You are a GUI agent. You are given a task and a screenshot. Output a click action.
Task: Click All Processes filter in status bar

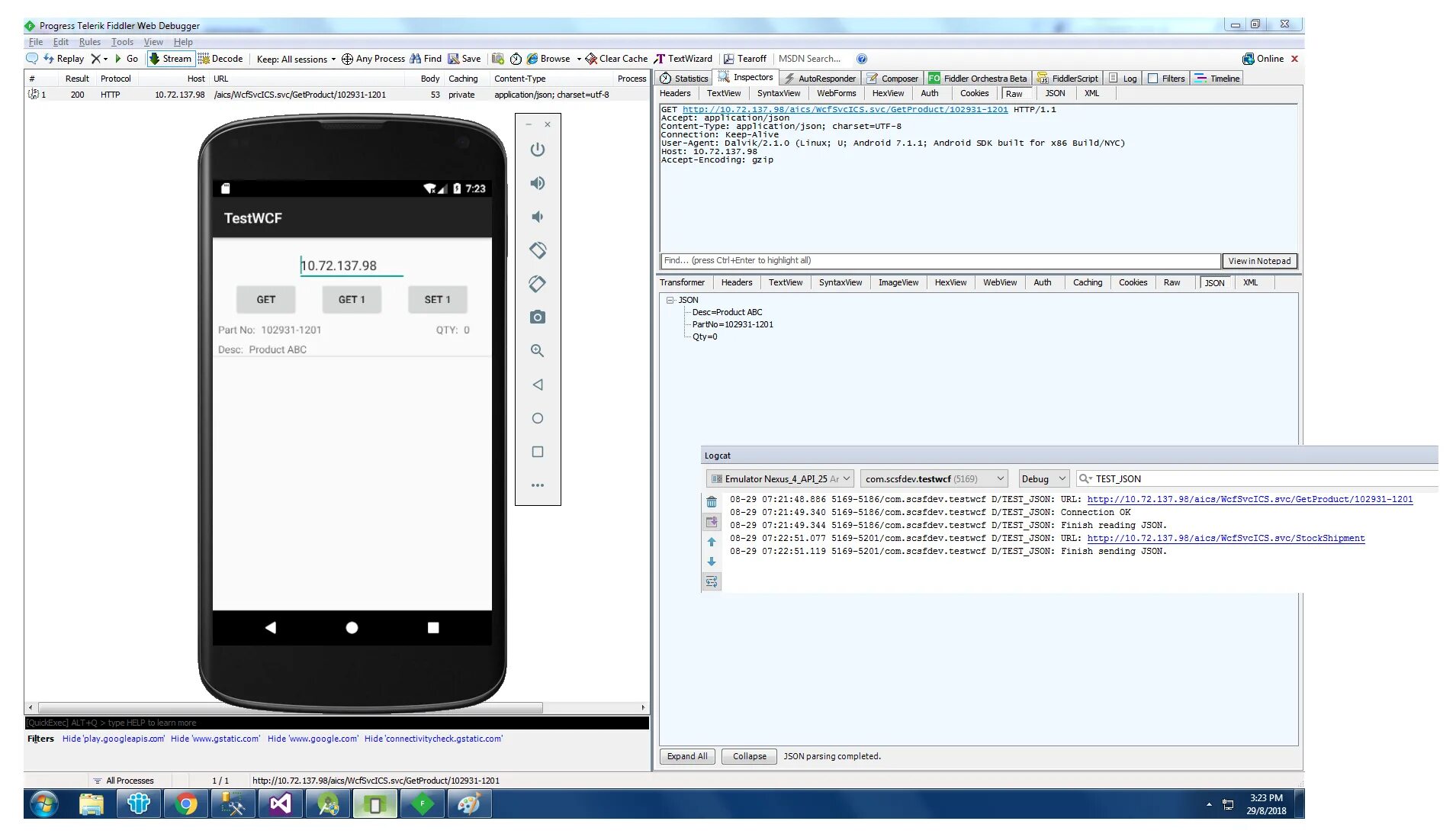(124, 781)
